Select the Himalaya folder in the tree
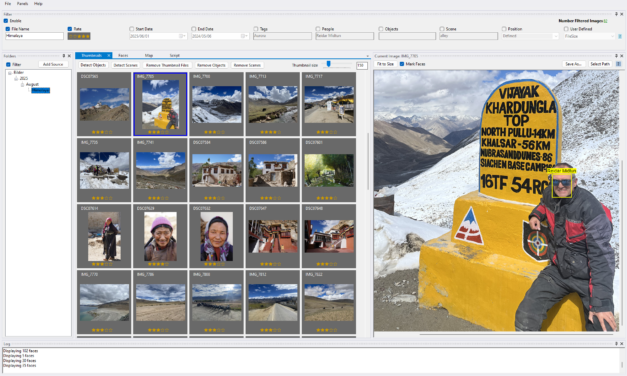 [40, 90]
